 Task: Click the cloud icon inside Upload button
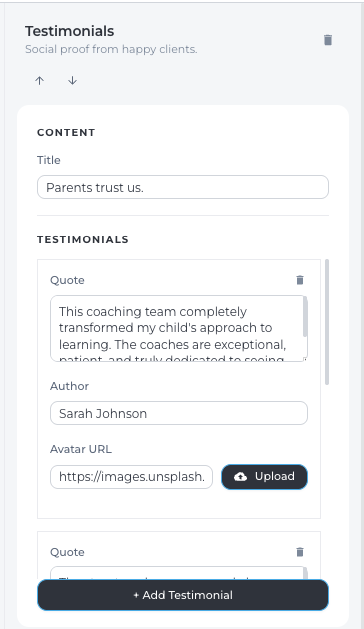pos(240,477)
